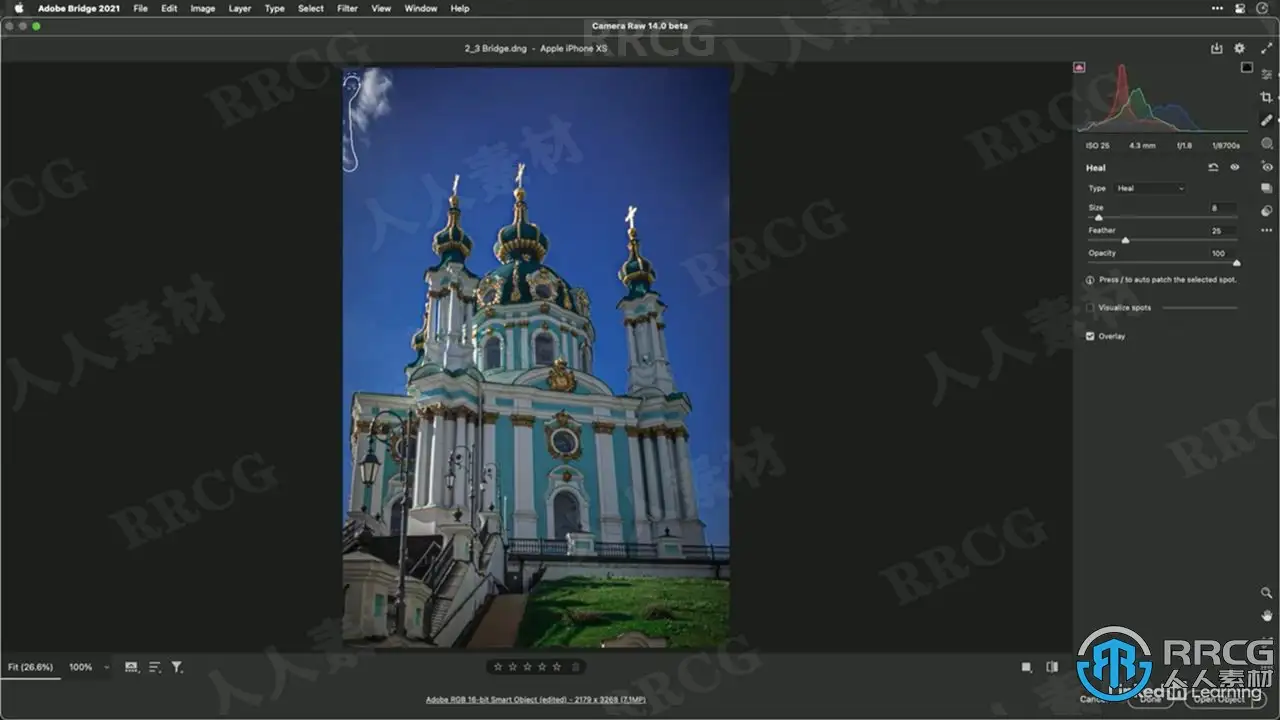
Task: Choose the Red Eye removal tool
Action: (1267, 166)
